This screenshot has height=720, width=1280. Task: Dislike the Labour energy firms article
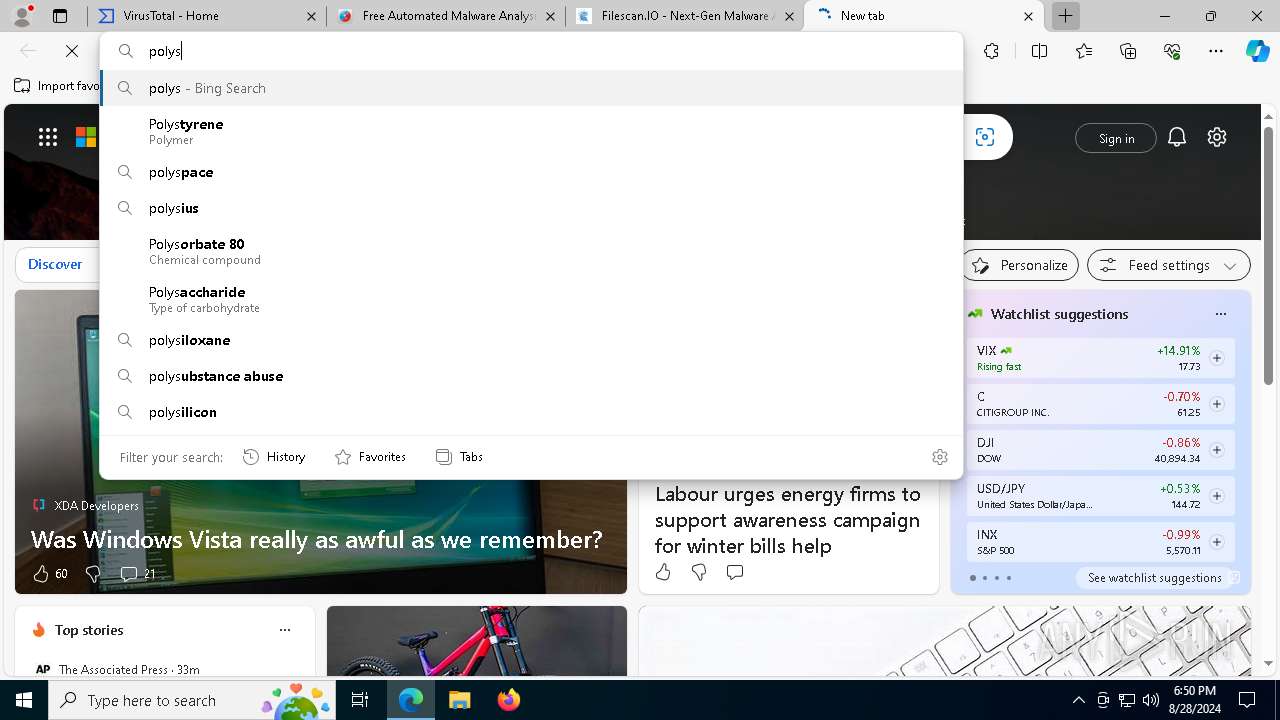click(x=699, y=572)
